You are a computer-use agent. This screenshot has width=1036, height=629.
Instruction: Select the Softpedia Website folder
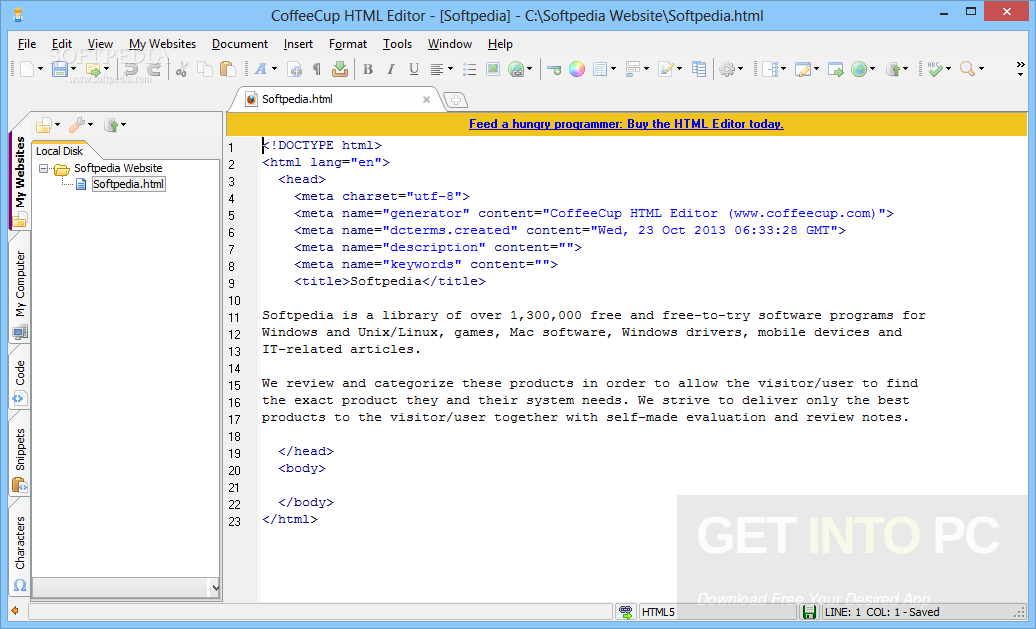118,168
